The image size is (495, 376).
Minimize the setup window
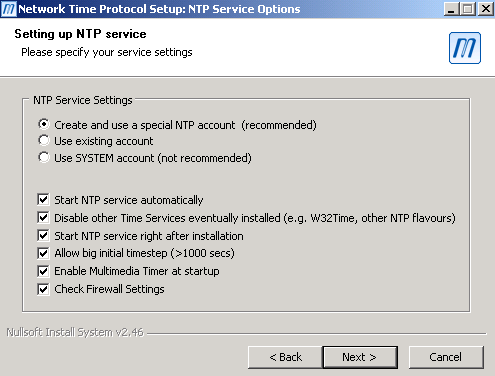tap(451, 9)
